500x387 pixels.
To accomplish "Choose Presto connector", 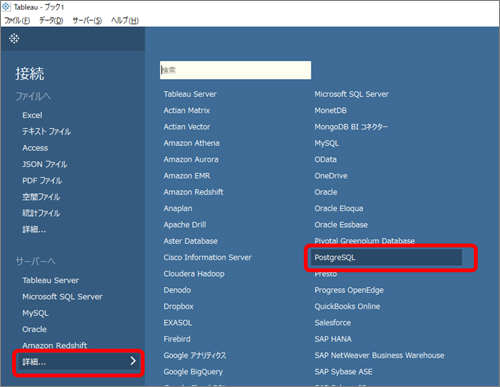I will tap(326, 275).
